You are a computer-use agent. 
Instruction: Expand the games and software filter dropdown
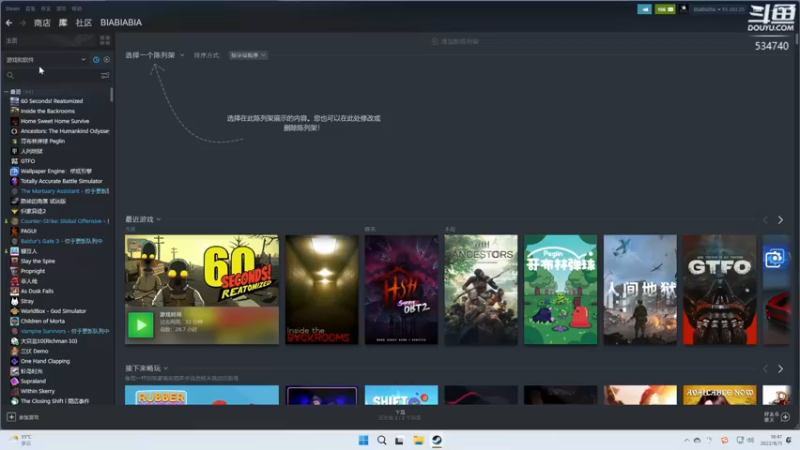click(46, 60)
